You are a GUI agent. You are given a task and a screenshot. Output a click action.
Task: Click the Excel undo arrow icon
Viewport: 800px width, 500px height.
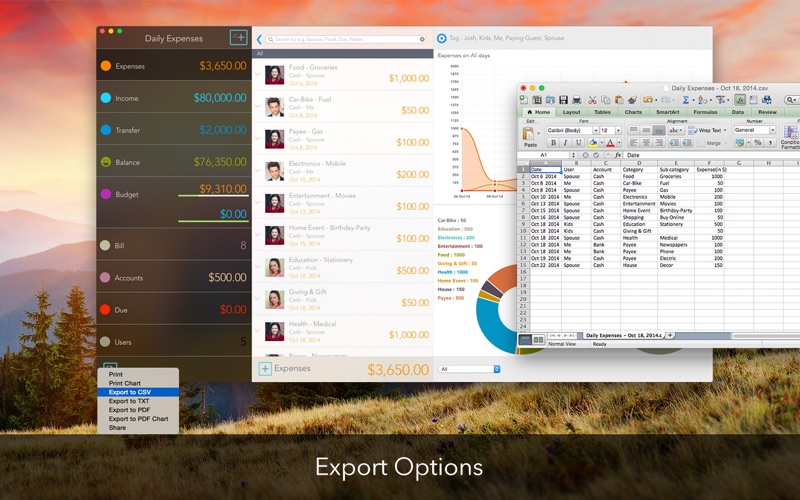pos(647,100)
